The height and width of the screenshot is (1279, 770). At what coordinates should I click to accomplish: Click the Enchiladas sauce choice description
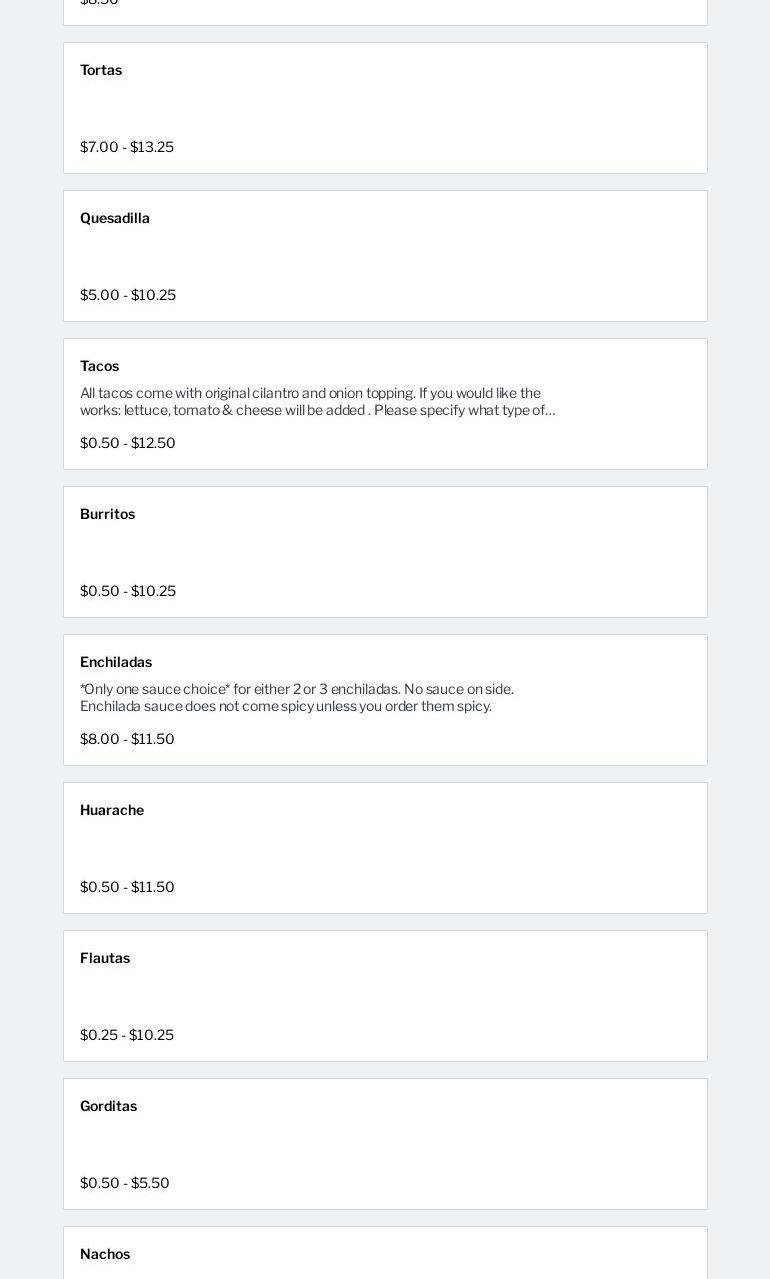click(x=297, y=698)
